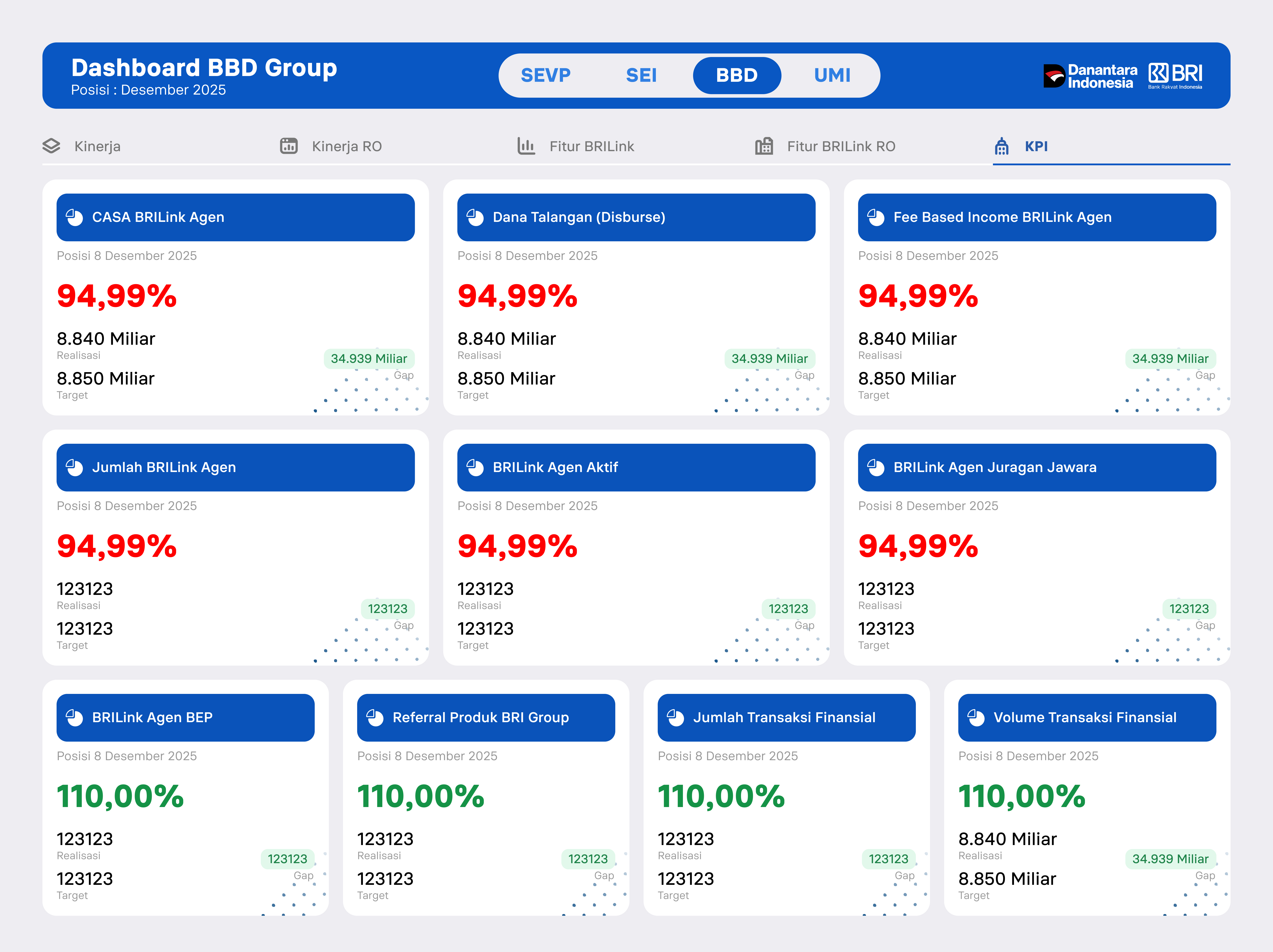Switch to the SEVP group
Viewport: 1273px width, 952px height.
546,75
